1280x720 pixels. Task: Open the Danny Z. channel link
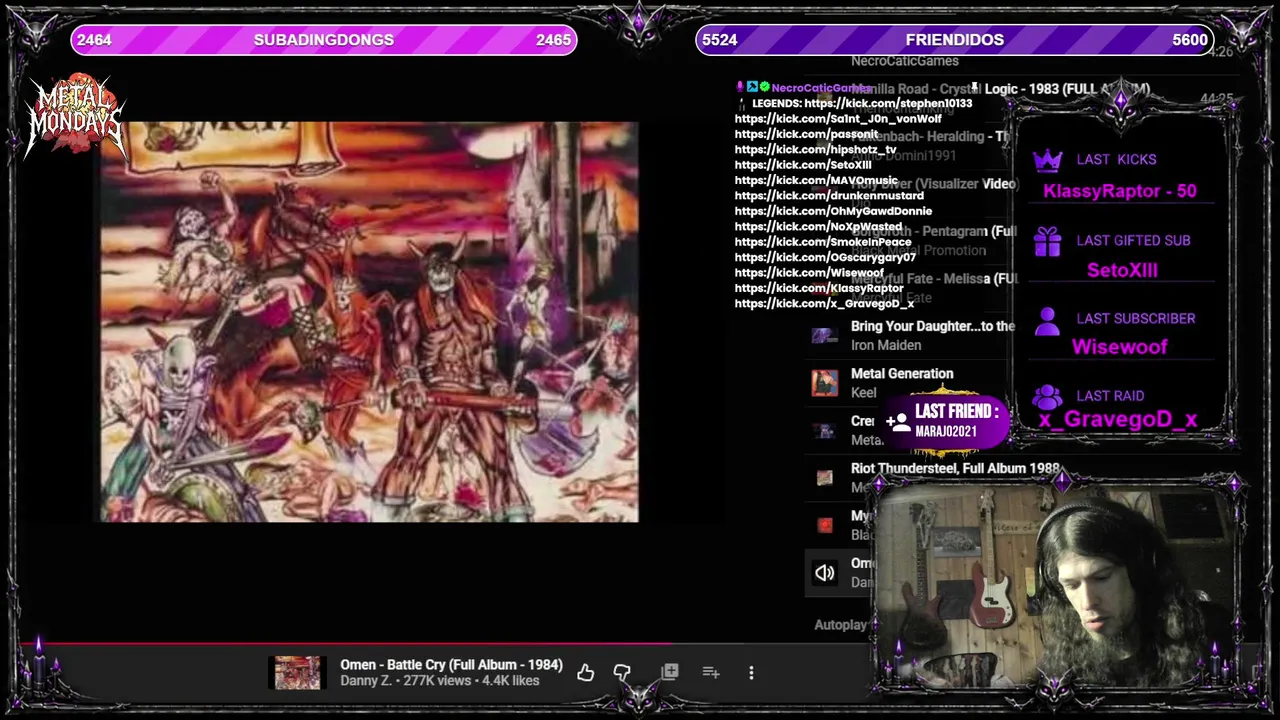(x=366, y=681)
